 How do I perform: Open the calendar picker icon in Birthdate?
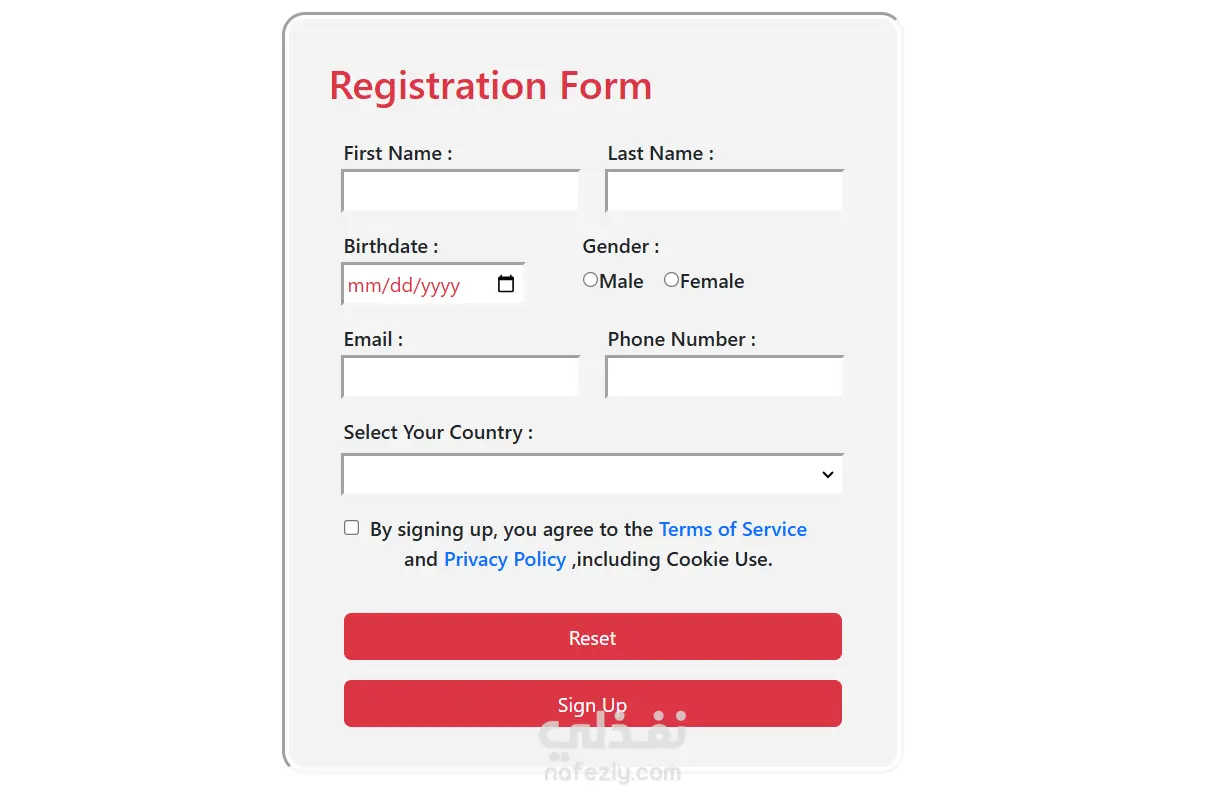506,285
